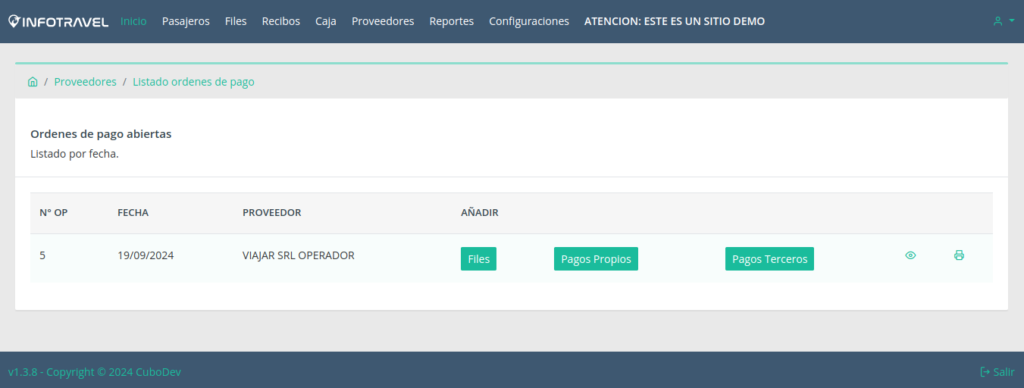Open the Caja menu

coord(326,21)
